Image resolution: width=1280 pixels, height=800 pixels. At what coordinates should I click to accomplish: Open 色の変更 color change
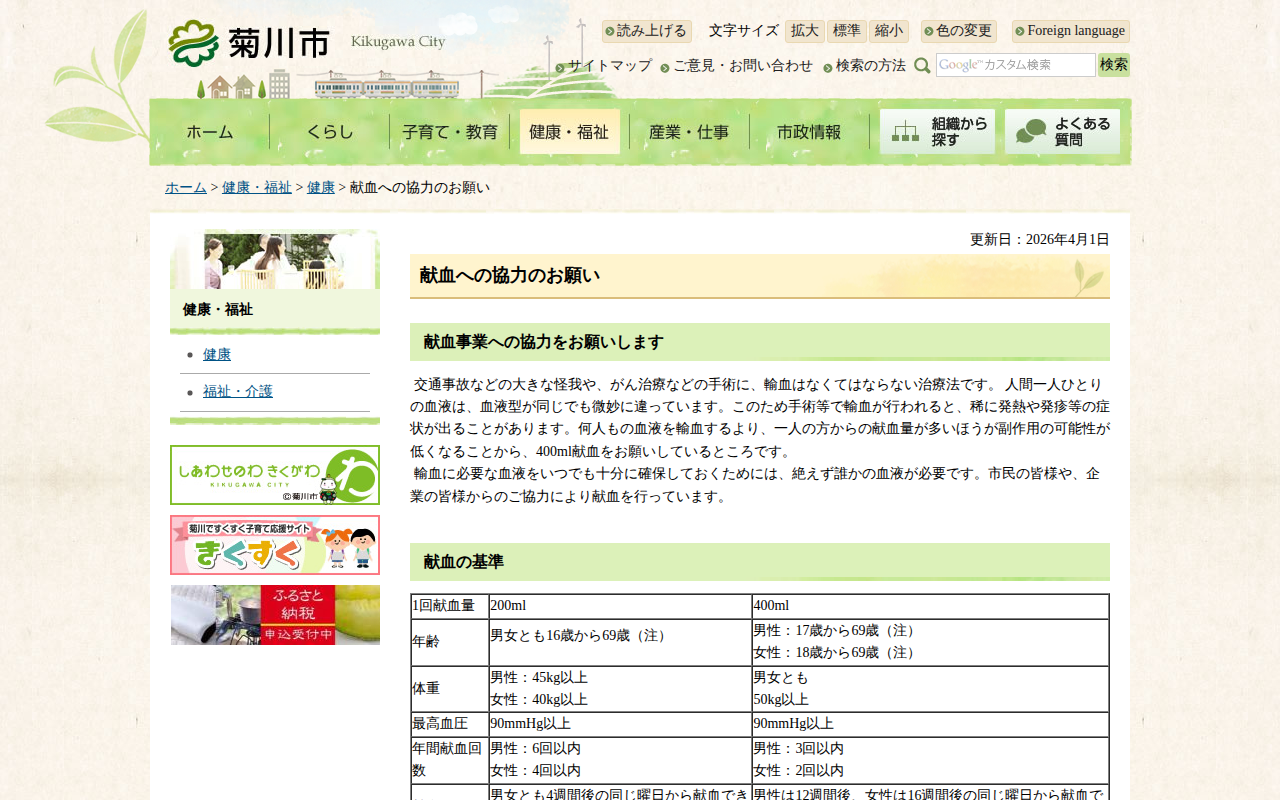958,31
